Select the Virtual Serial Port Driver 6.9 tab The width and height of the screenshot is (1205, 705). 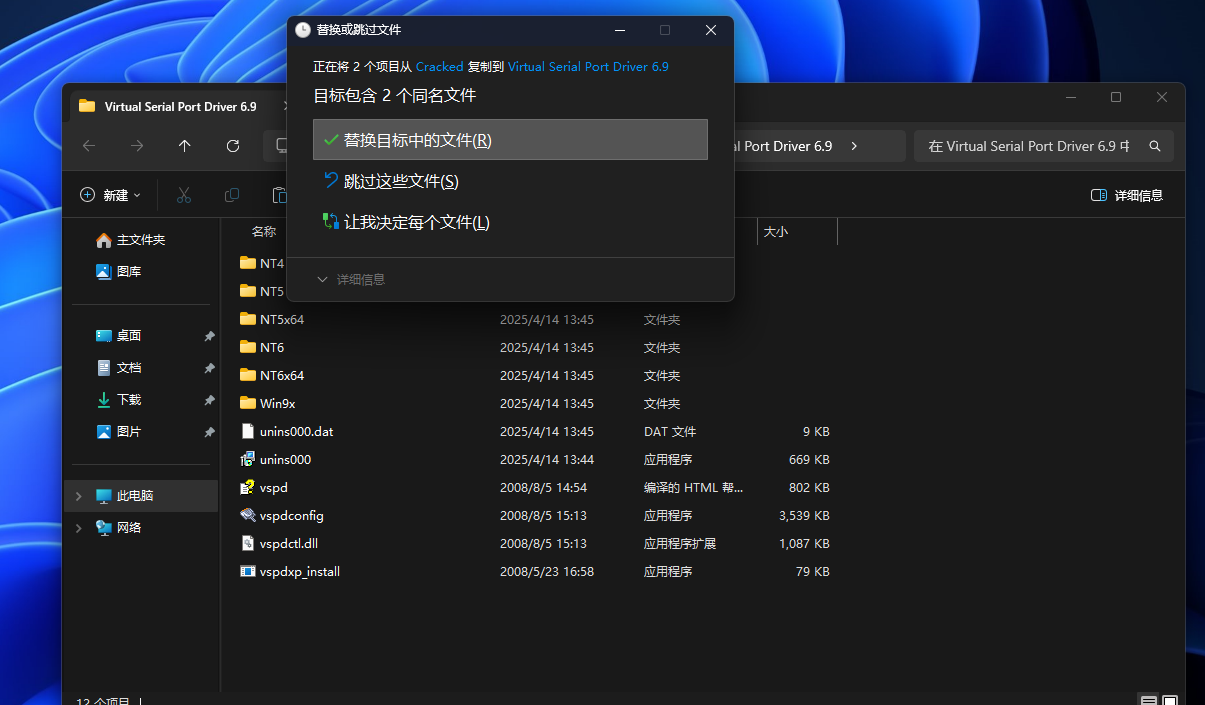180,106
